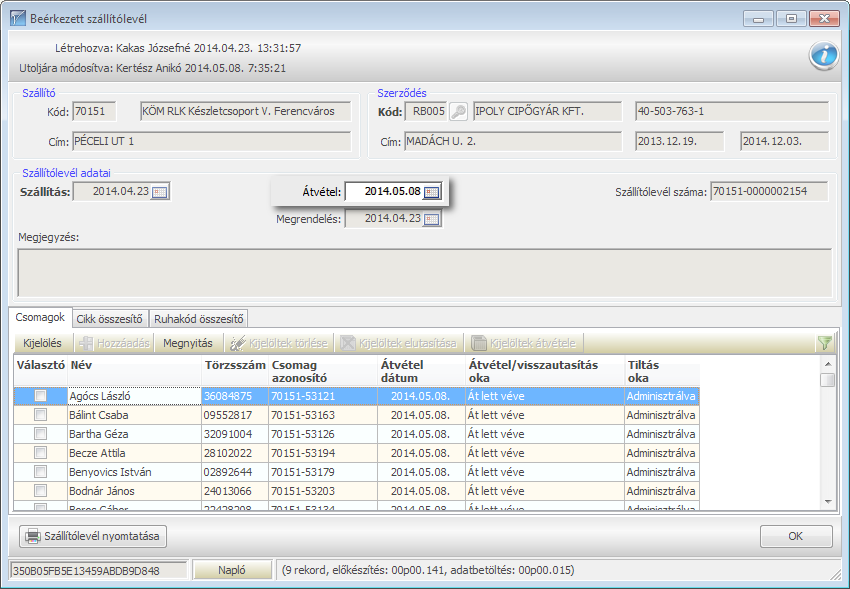The height and width of the screenshot is (589, 850).
Task: Click the 2013.12.19. date field
Action: click(679, 141)
